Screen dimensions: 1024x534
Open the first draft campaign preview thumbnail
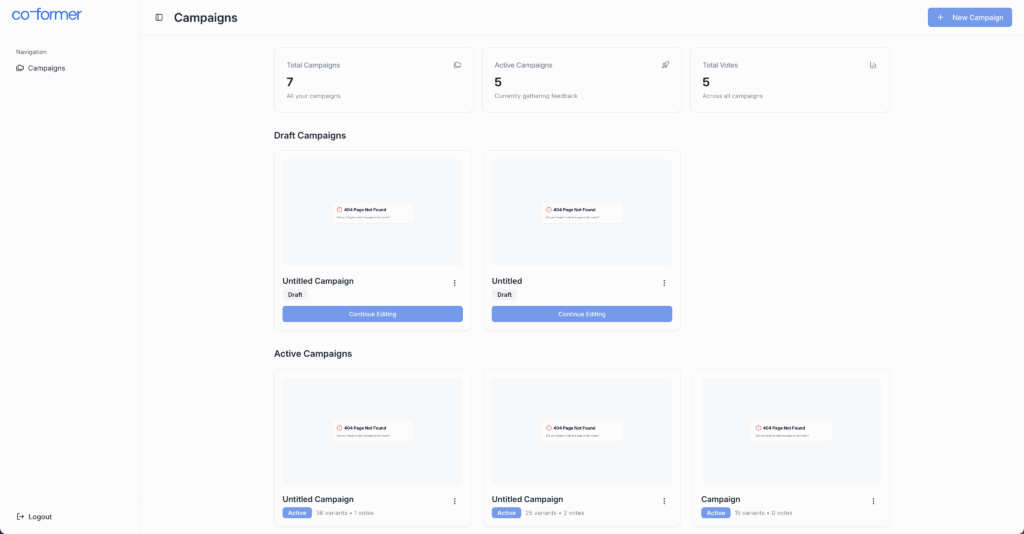tap(372, 213)
